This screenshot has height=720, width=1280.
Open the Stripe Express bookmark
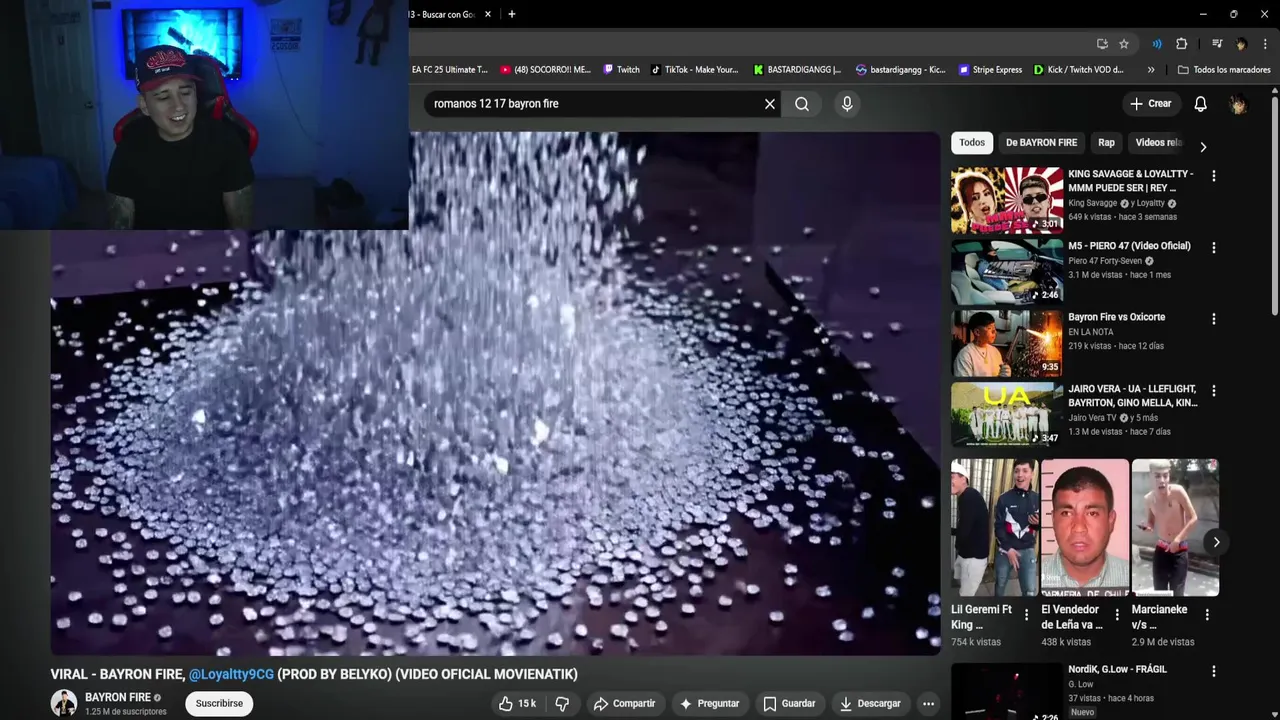click(990, 70)
